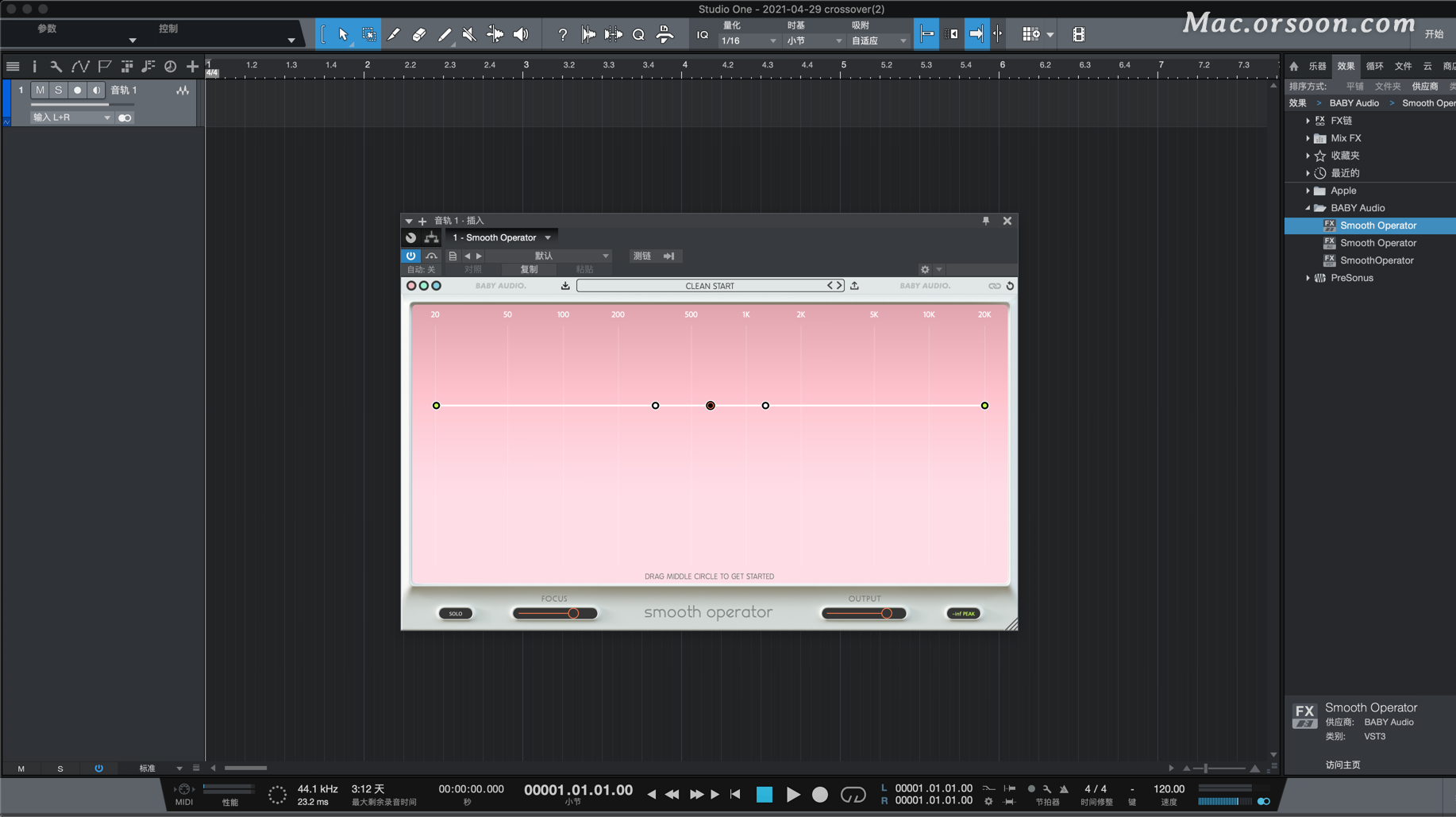The width and height of the screenshot is (1456, 817).
Task: Save preset with download icon in plugin
Action: [565, 286]
